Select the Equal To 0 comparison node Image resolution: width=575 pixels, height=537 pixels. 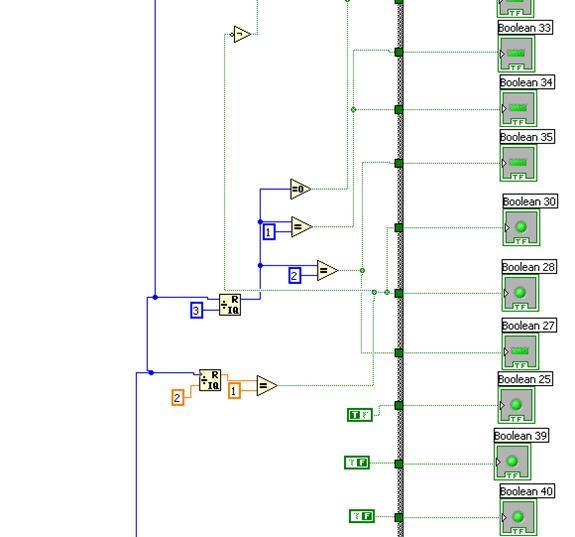coord(300,189)
